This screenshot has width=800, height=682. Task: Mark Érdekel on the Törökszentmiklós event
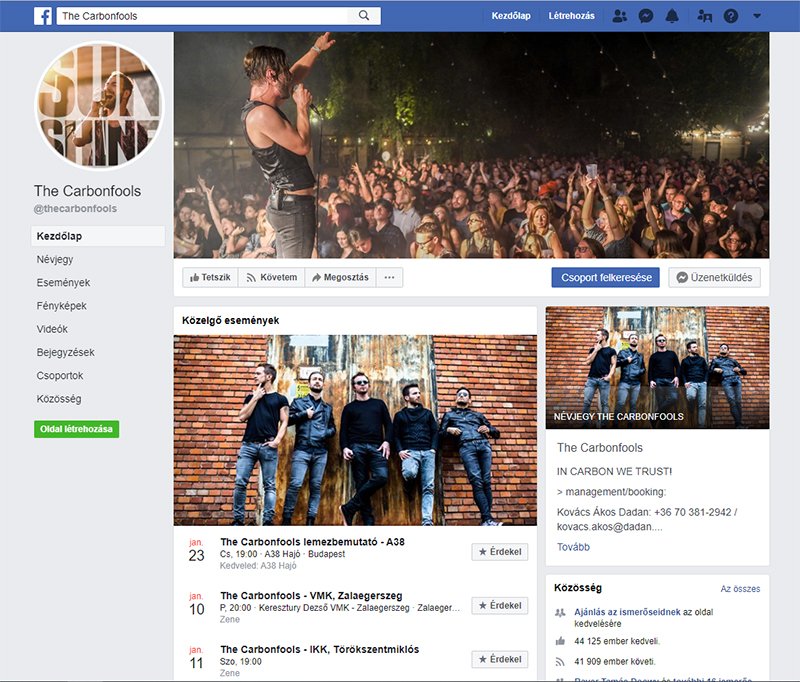(500, 660)
